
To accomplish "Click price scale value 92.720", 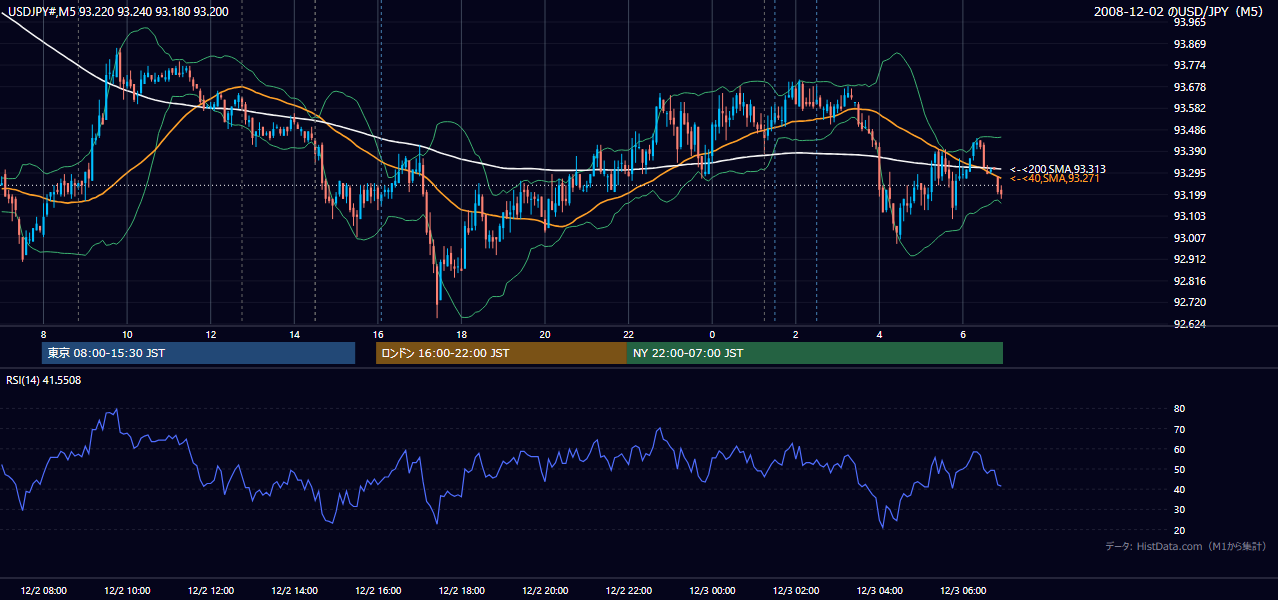I will pyautogui.click(x=1189, y=302).
